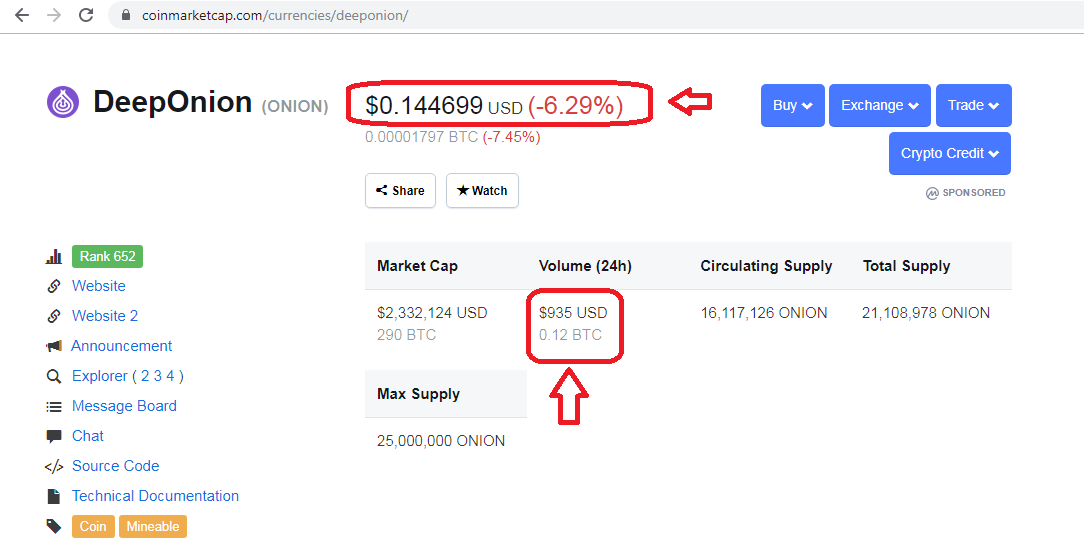Open the Source Code link
This screenshot has height=555, width=1084.
[115, 467]
